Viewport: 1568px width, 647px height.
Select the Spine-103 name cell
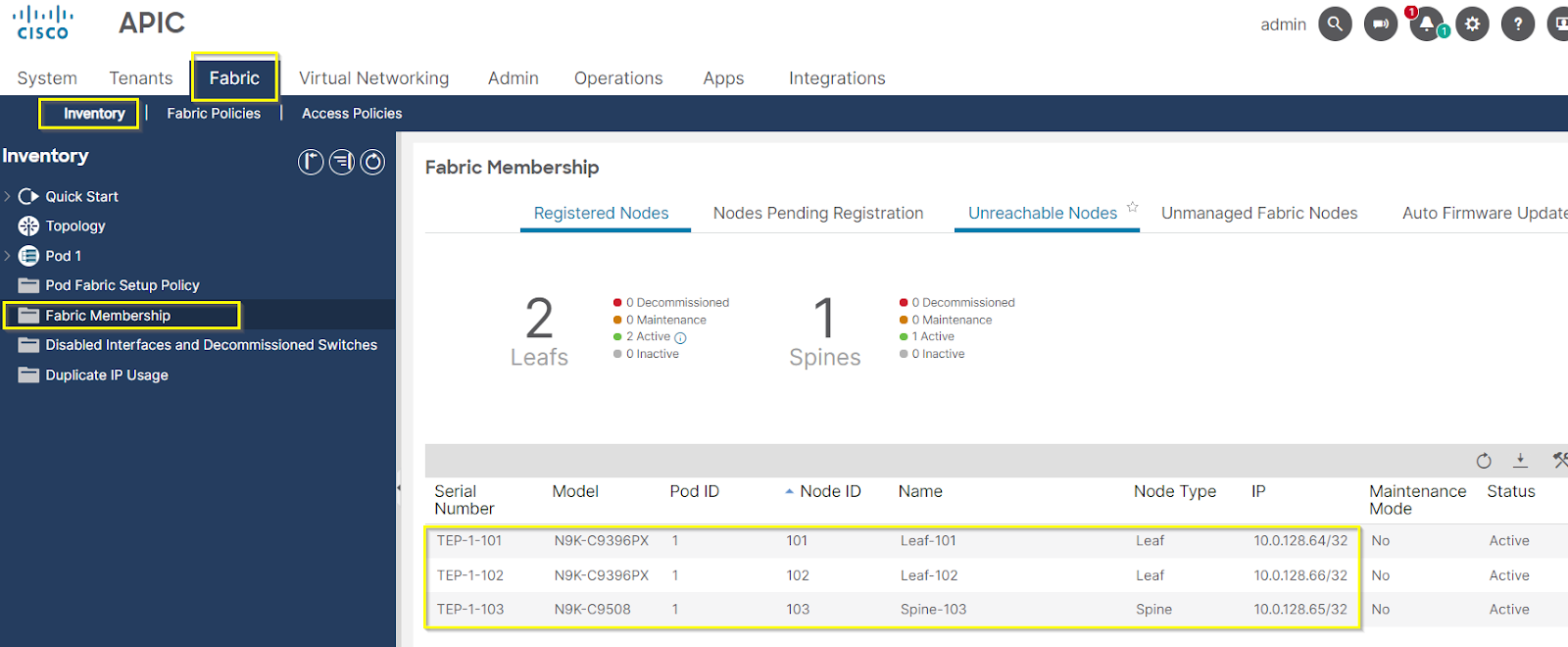(933, 610)
